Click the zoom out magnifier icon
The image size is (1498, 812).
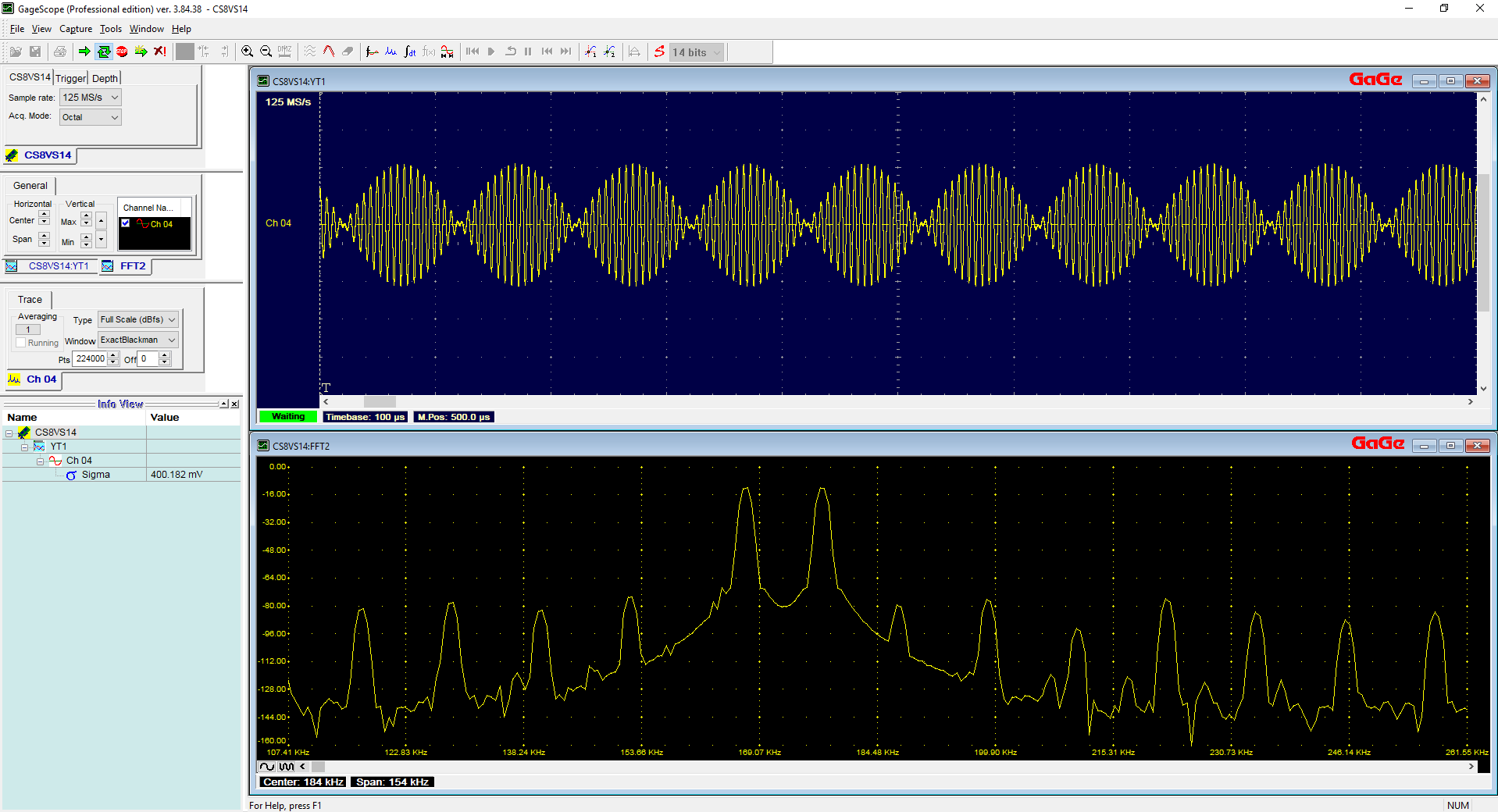pyautogui.click(x=266, y=52)
